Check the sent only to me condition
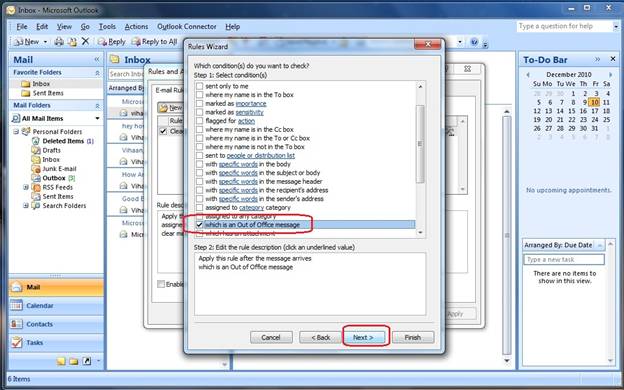Image resolution: width=624 pixels, height=390 pixels. coord(199,86)
